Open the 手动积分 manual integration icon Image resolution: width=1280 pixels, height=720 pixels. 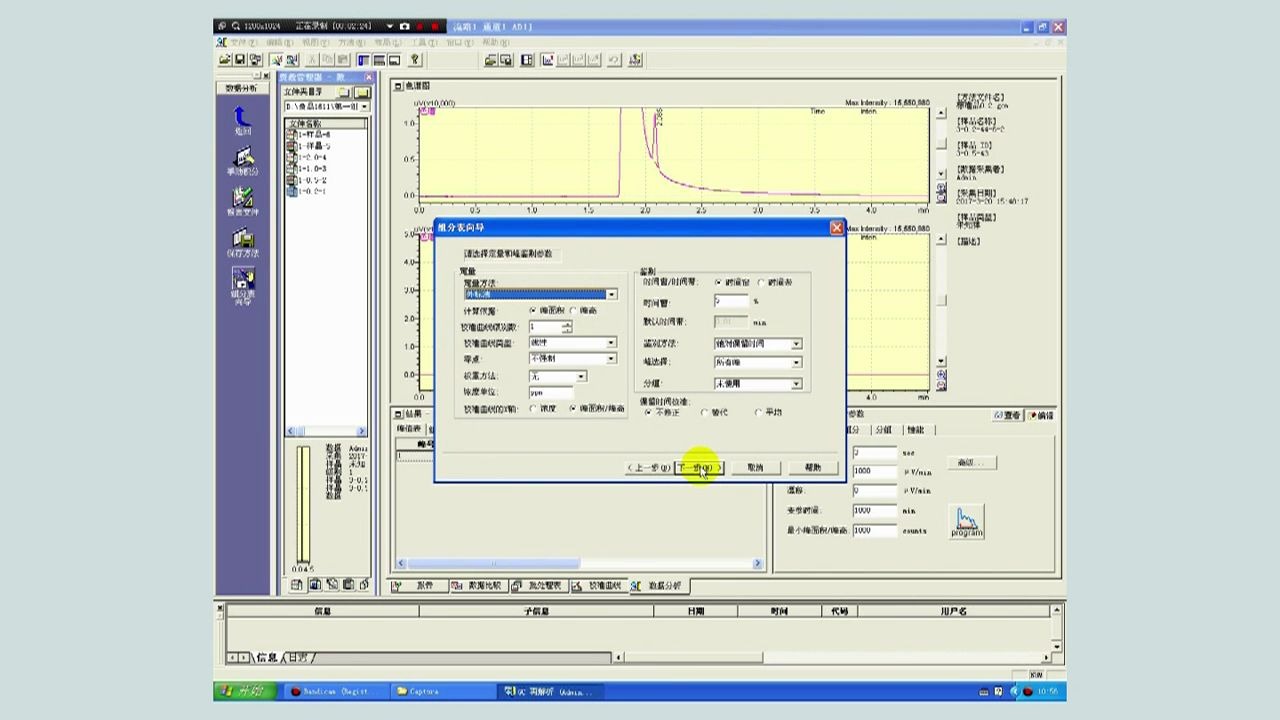pos(242,159)
